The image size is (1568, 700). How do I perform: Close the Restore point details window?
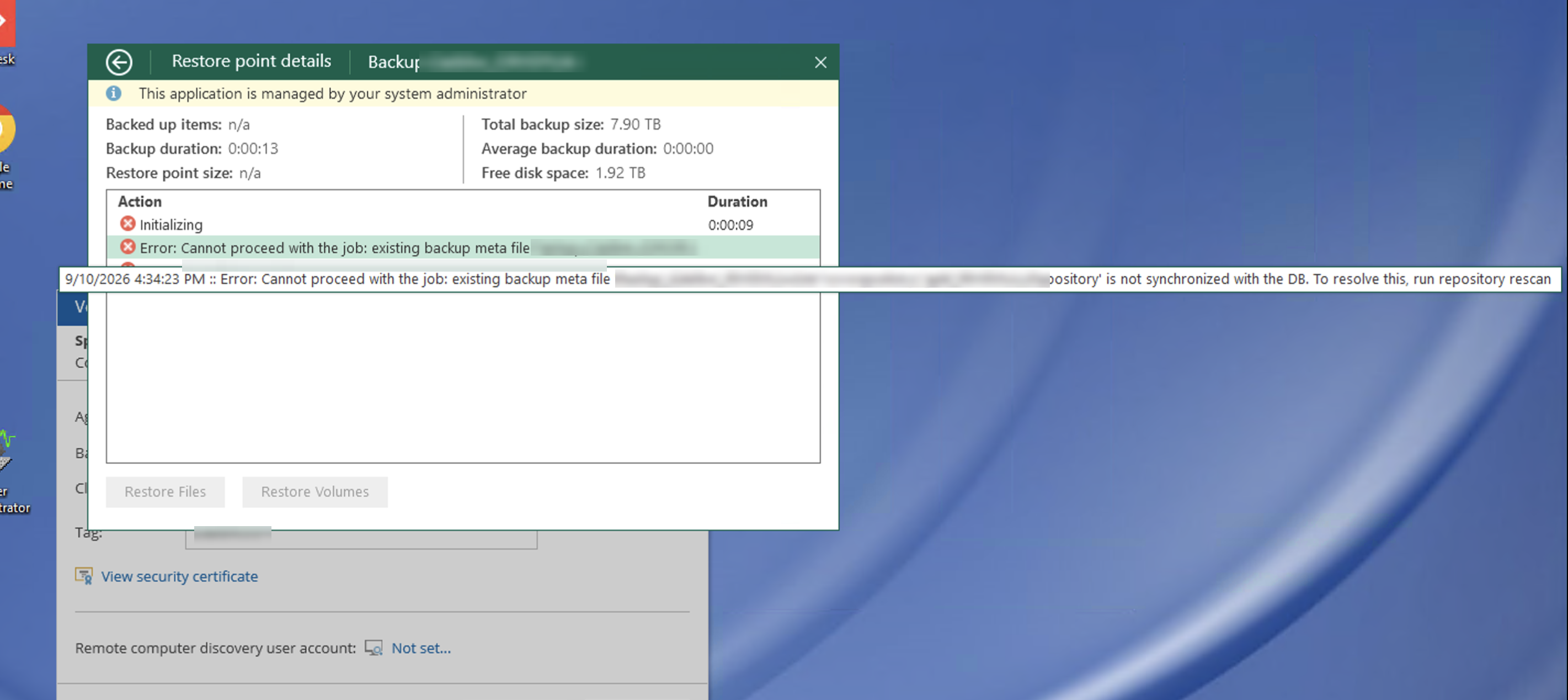point(820,62)
